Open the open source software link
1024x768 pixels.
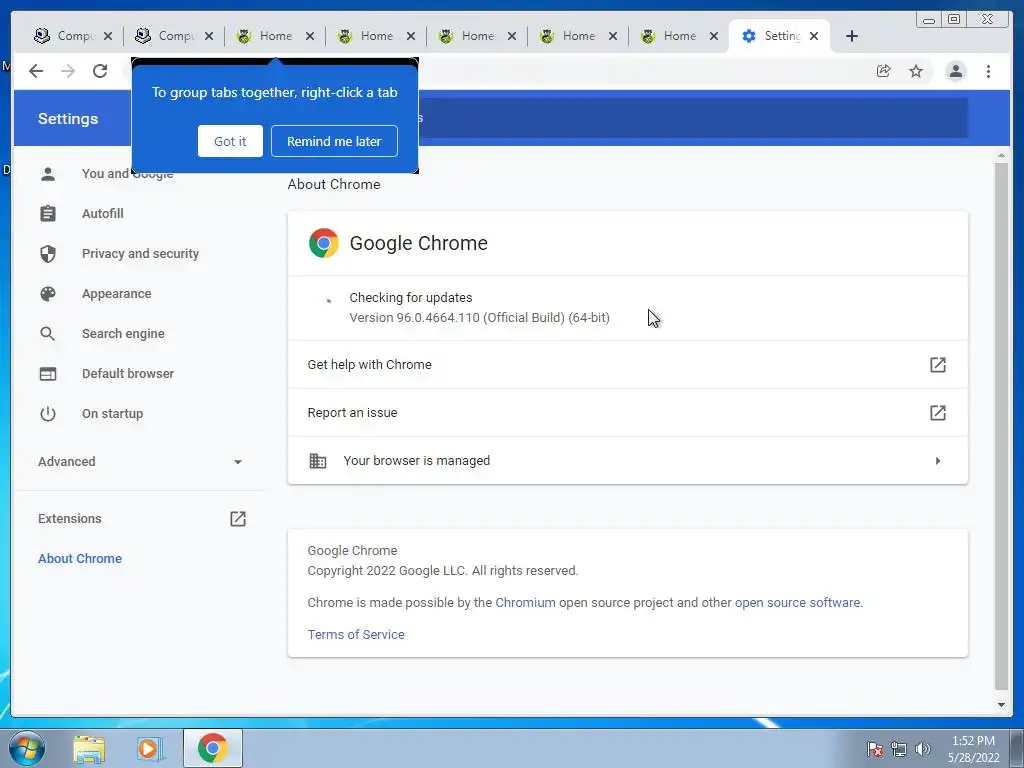click(797, 602)
